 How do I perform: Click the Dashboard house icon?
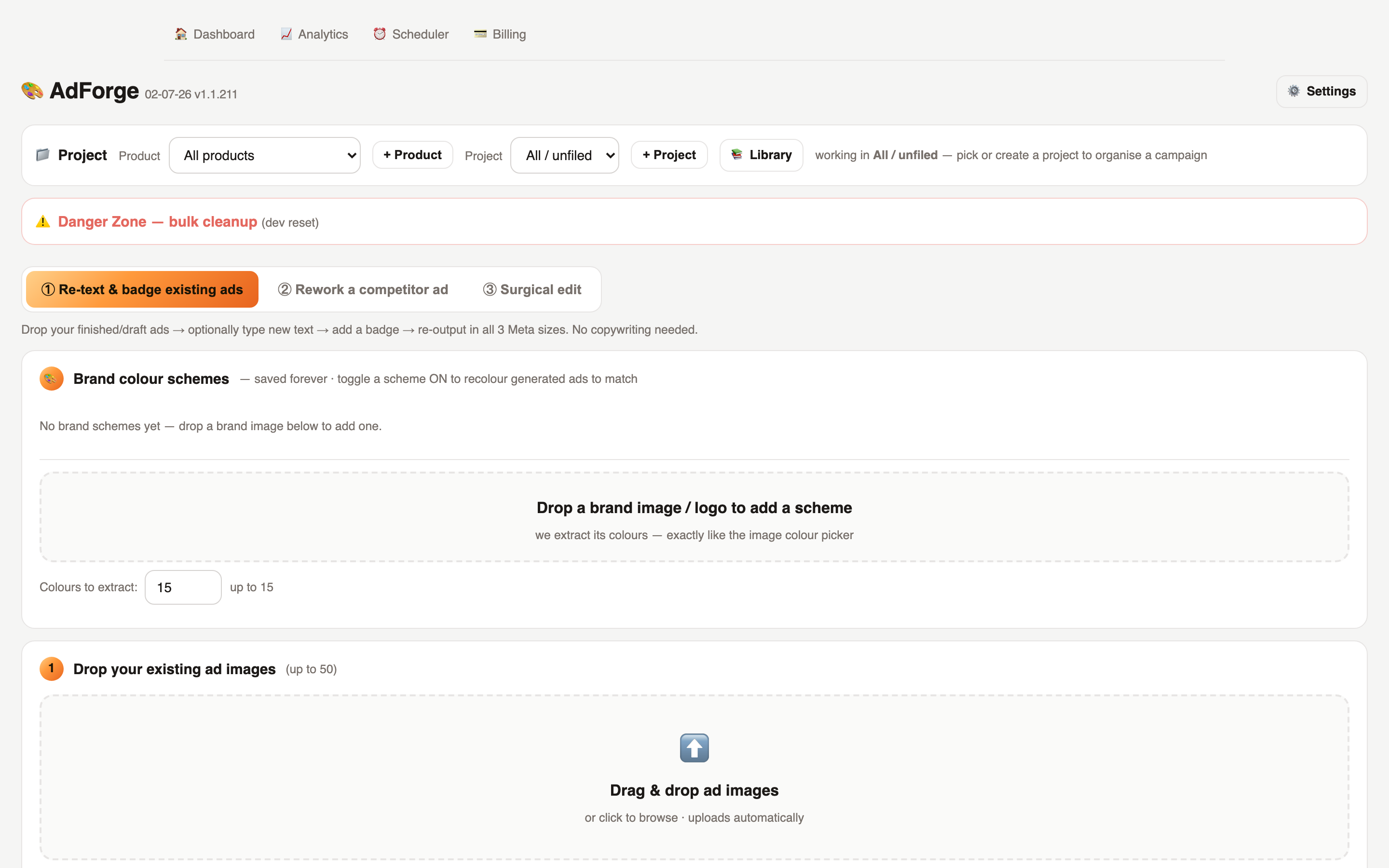click(181, 34)
